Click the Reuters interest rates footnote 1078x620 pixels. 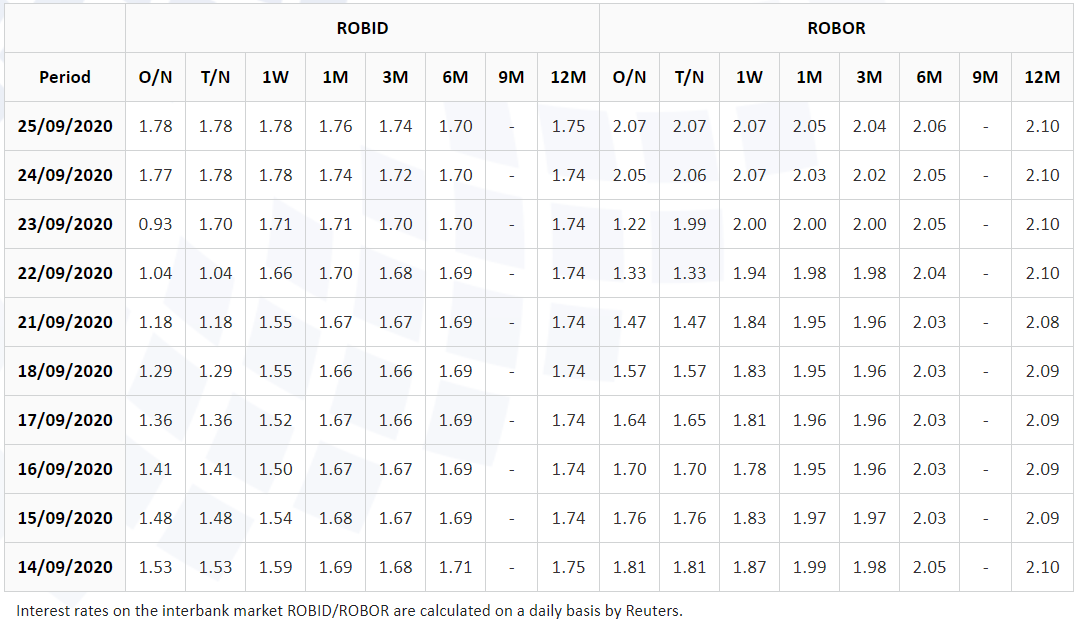click(349, 609)
